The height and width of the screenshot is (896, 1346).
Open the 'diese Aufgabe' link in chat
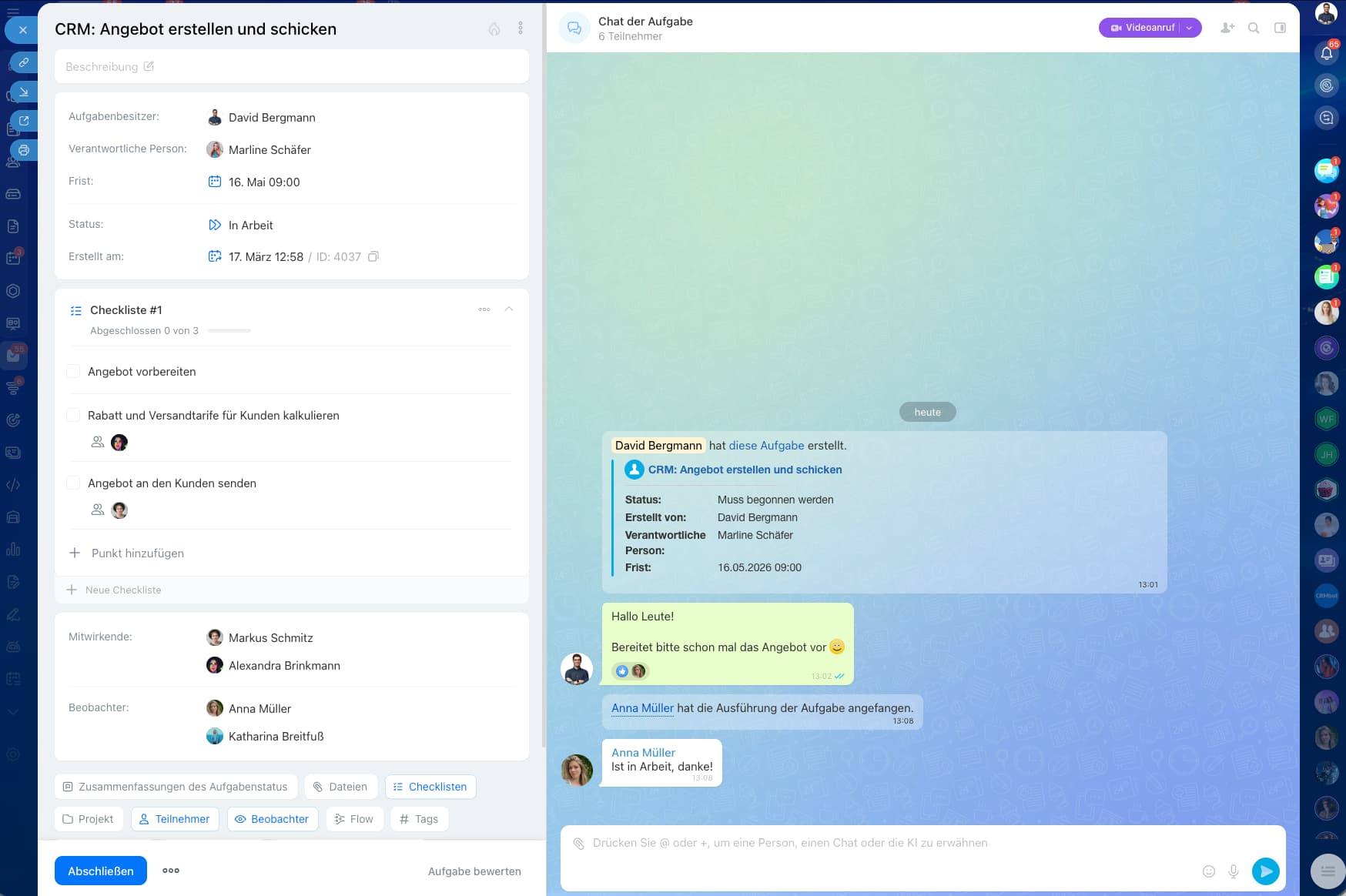coord(766,446)
